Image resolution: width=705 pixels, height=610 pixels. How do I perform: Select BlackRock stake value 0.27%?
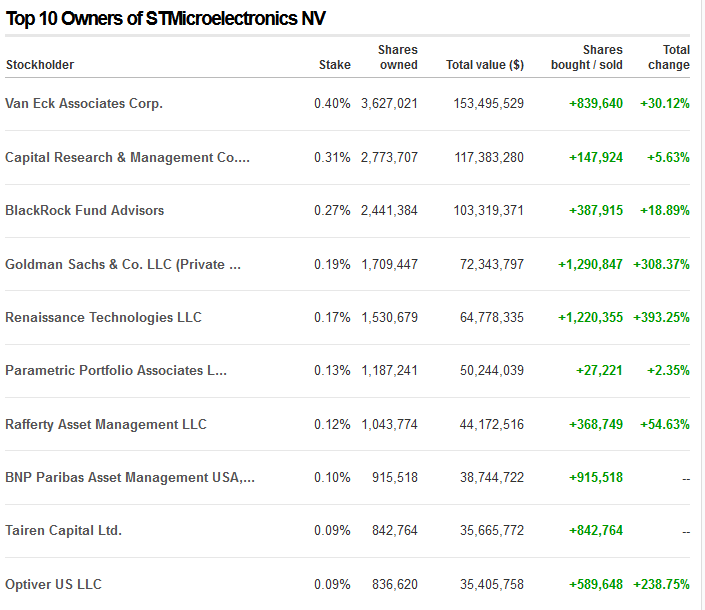[332, 210]
